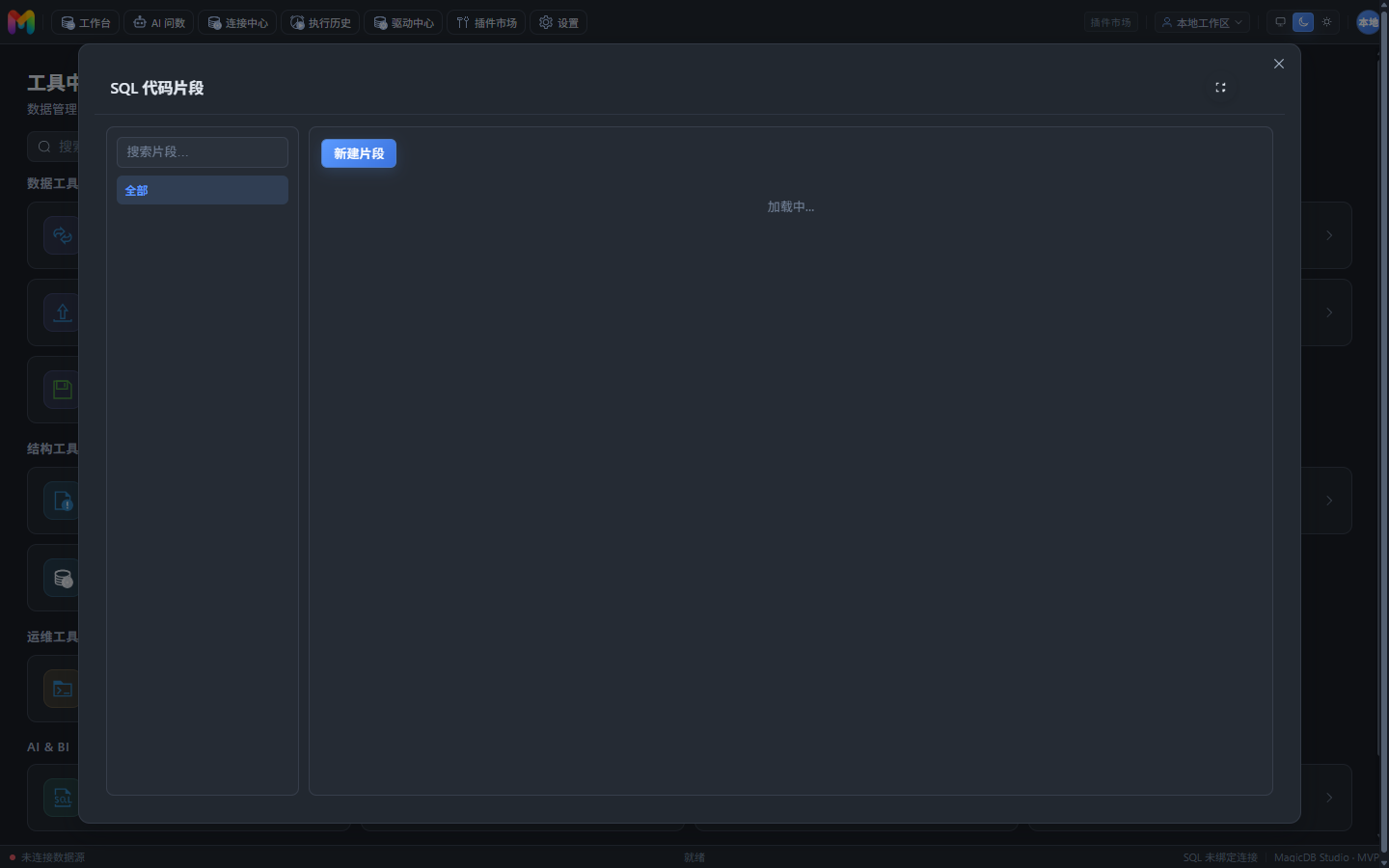Screen dimensions: 1389x868
Task: Click the 就绪 status bar text
Action: pos(694,857)
